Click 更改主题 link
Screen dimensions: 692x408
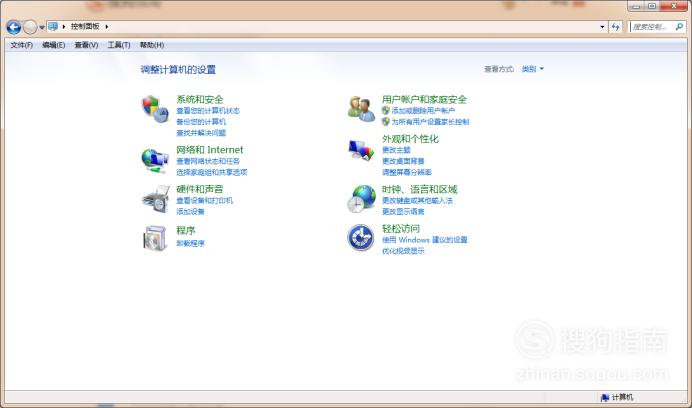tap(396, 150)
